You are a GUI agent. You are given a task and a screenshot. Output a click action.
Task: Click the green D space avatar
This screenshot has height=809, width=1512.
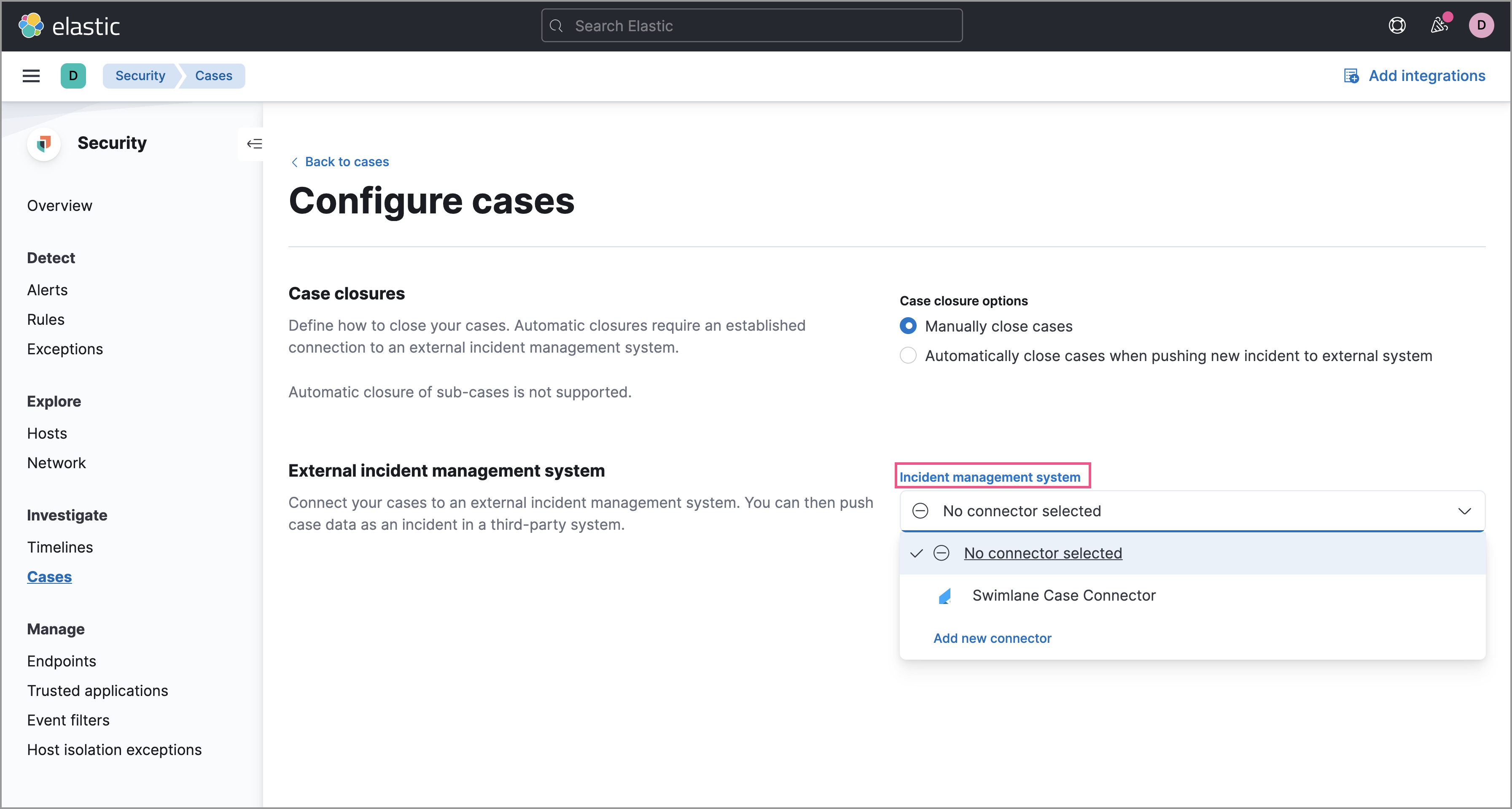click(73, 76)
